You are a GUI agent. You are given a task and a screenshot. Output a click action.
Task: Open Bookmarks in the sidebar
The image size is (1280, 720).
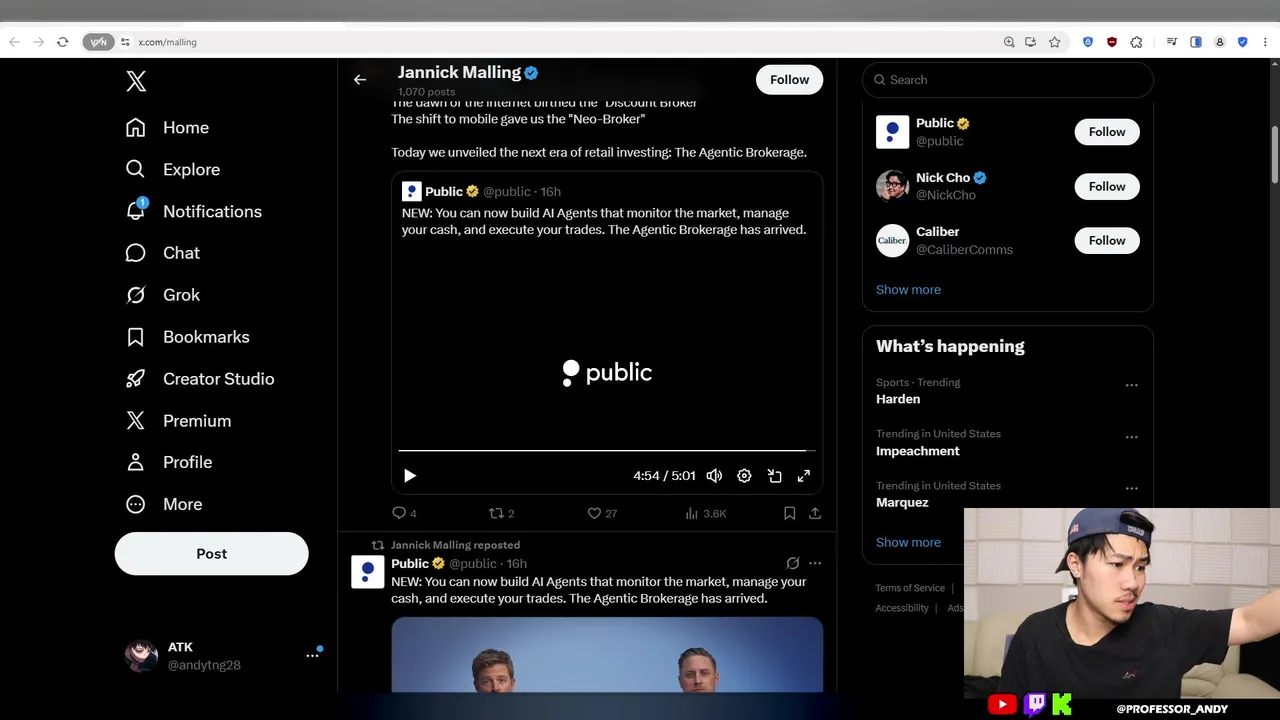(187, 337)
